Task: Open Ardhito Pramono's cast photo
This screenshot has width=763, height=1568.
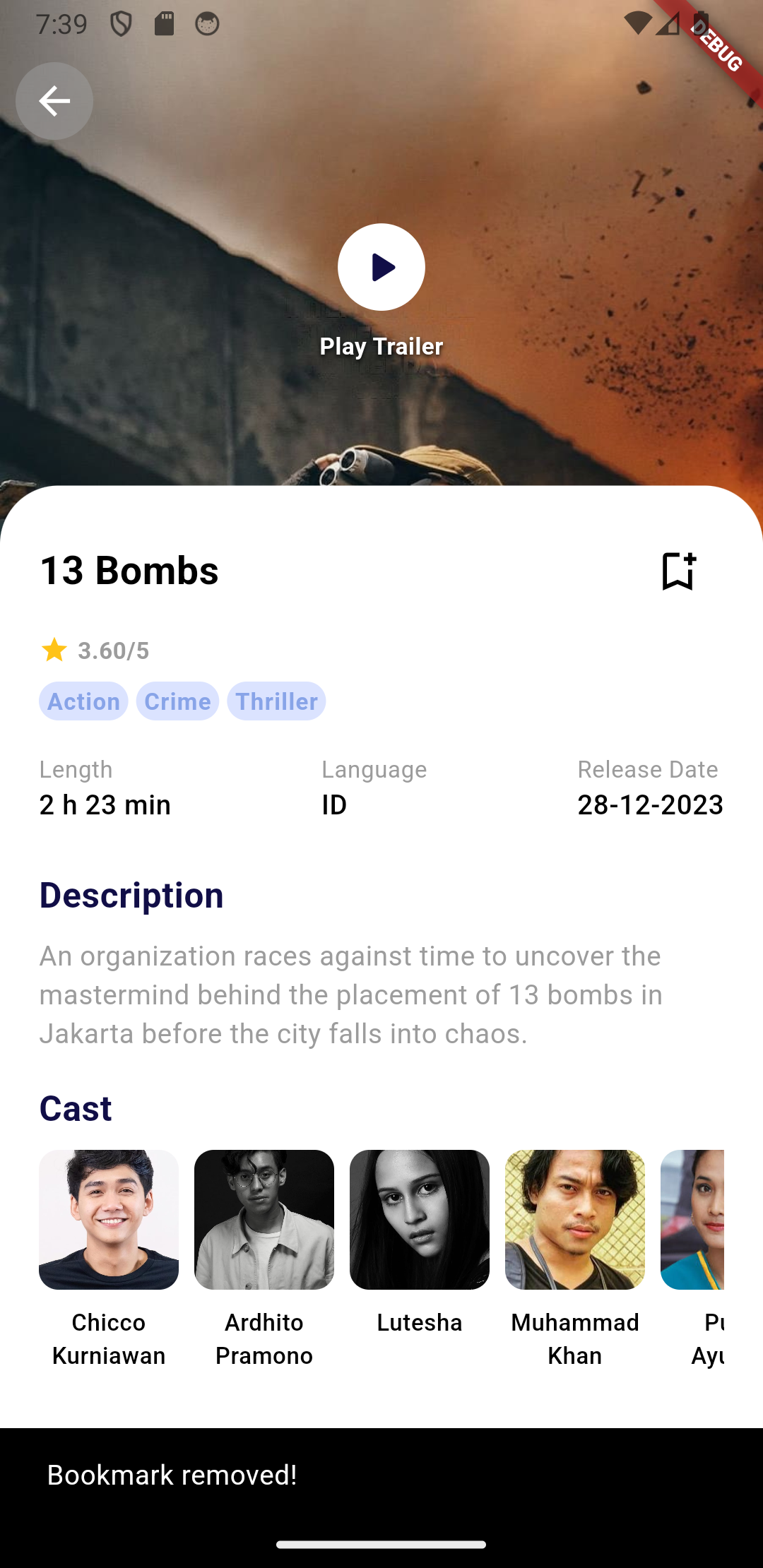Action: tap(264, 1220)
